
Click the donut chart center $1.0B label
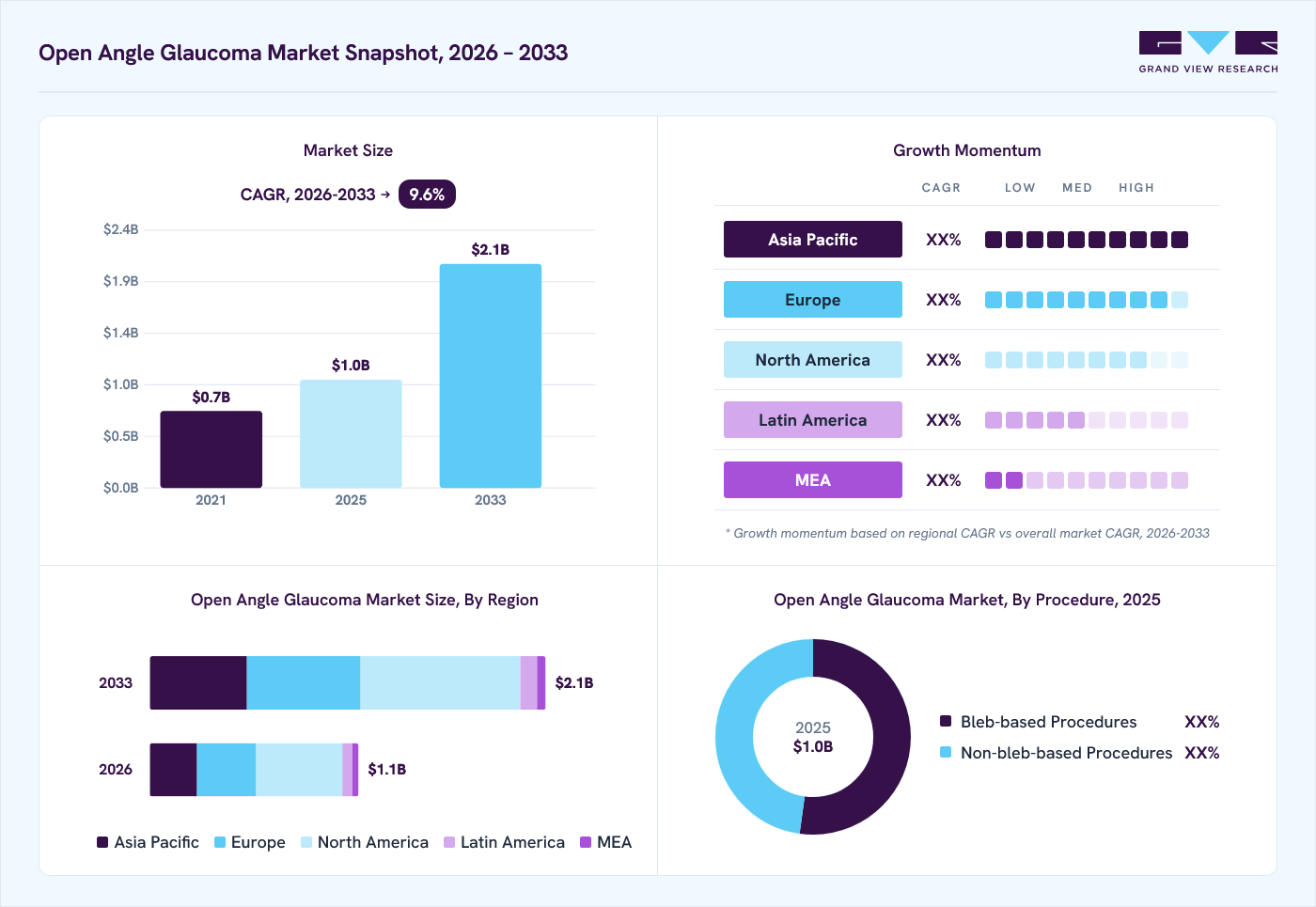tap(813, 746)
